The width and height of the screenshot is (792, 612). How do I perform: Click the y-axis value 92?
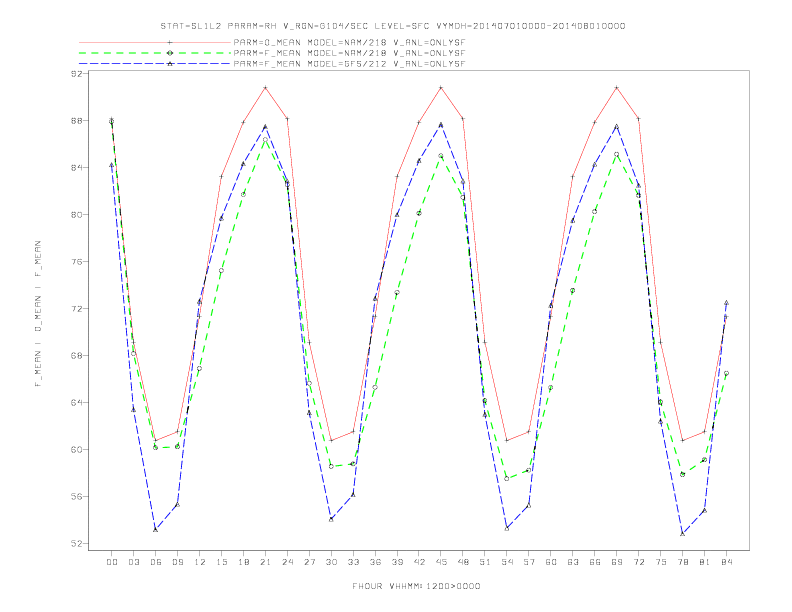[x=77, y=74]
